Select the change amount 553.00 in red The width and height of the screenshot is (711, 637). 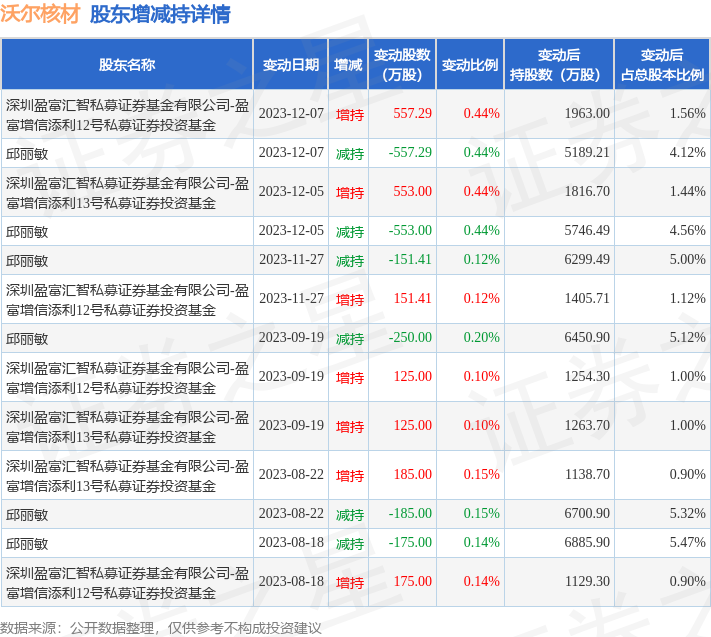point(412,191)
